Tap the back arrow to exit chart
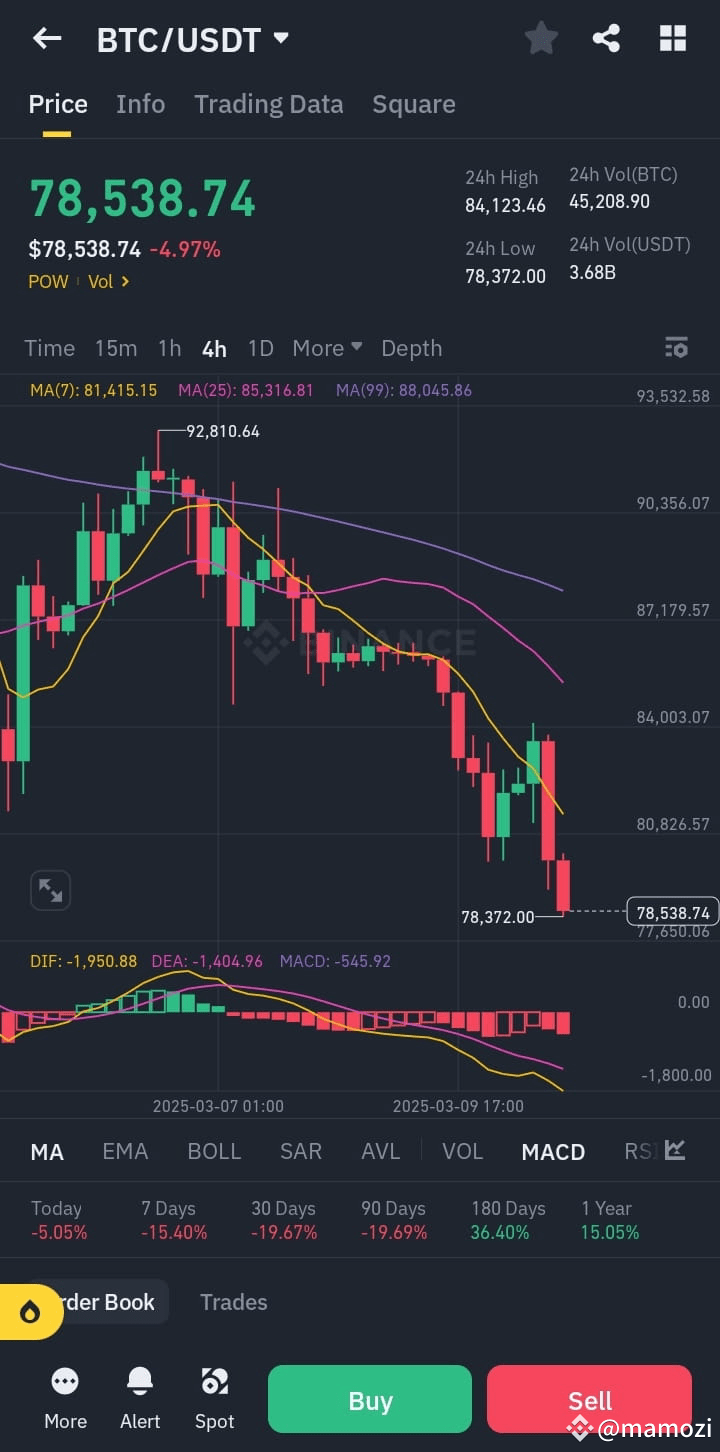720x1452 pixels. click(x=46, y=38)
